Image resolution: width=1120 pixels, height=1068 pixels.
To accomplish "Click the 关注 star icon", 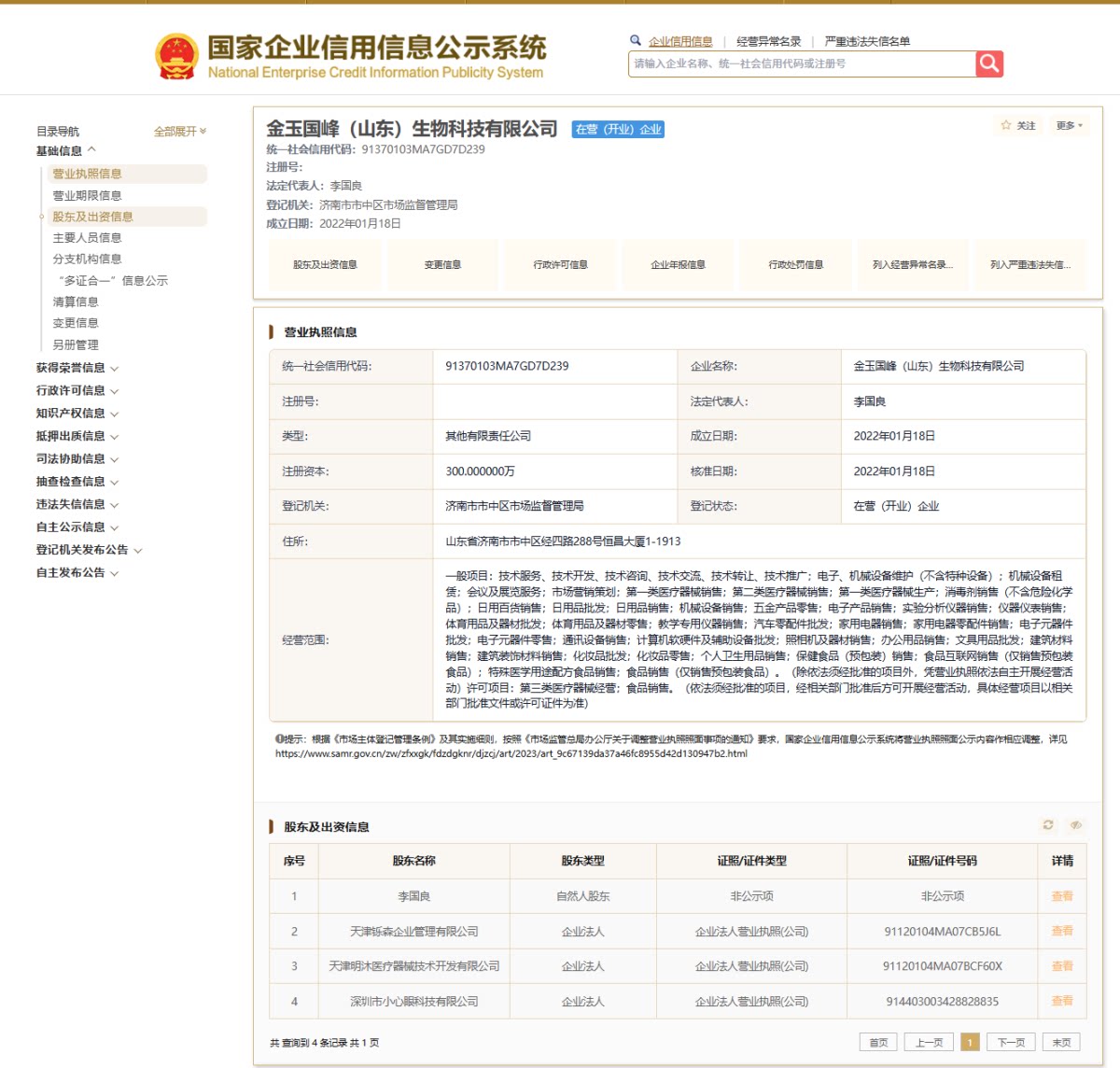I will (x=1006, y=125).
